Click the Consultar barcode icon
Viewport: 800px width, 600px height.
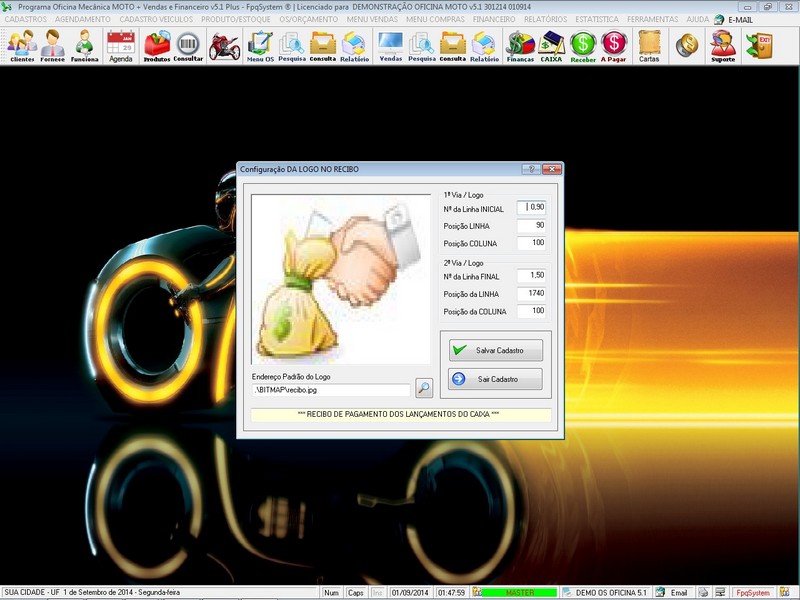pyautogui.click(x=188, y=45)
